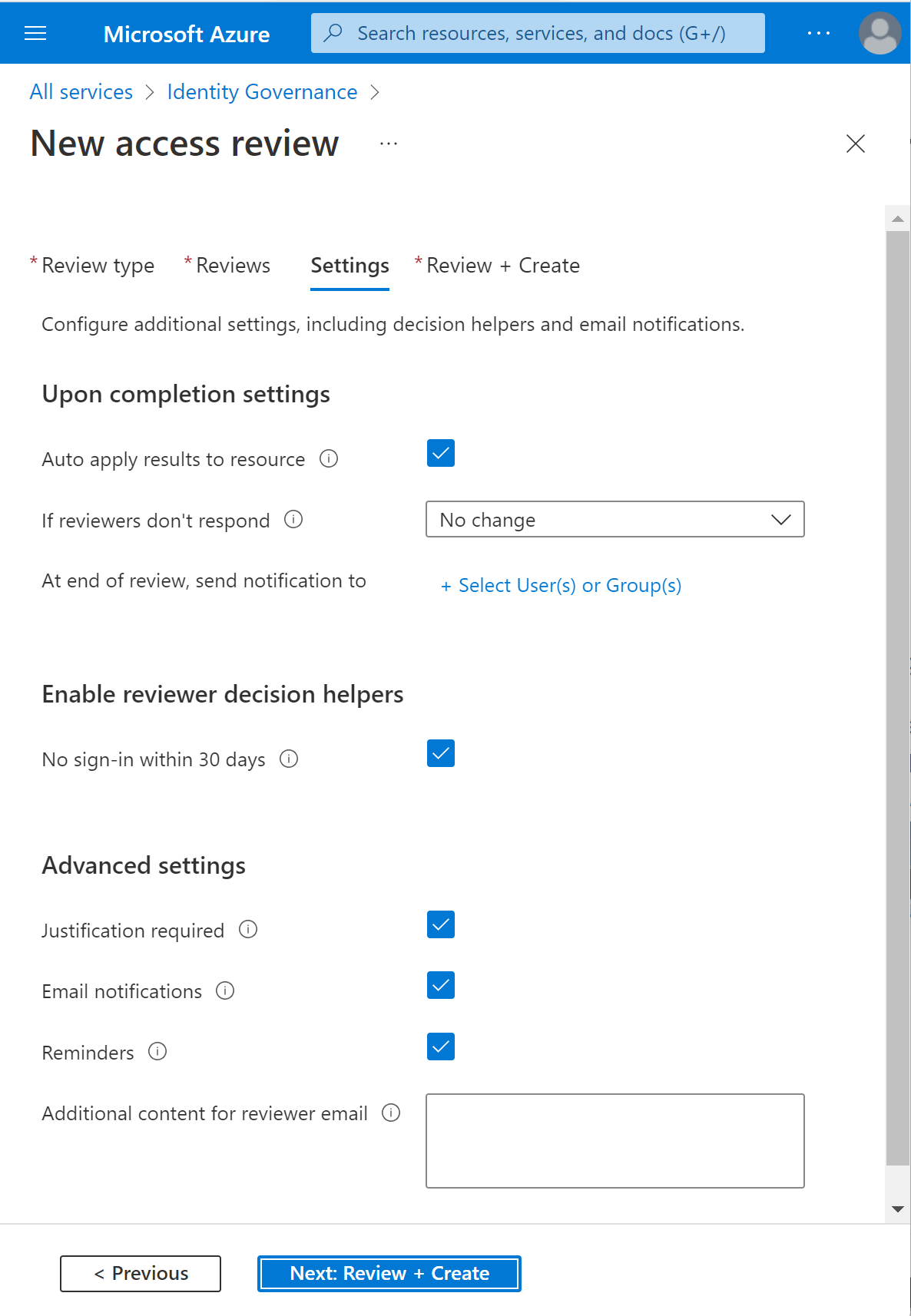
Task: Show info for Email notifications
Action: [225, 990]
